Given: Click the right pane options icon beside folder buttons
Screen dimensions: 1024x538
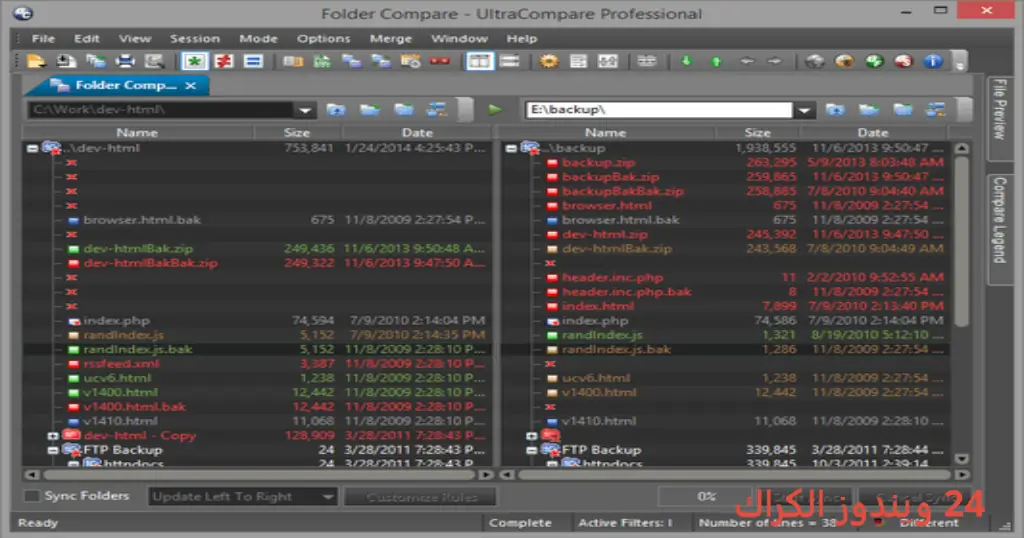Looking at the screenshot, I should [x=935, y=110].
